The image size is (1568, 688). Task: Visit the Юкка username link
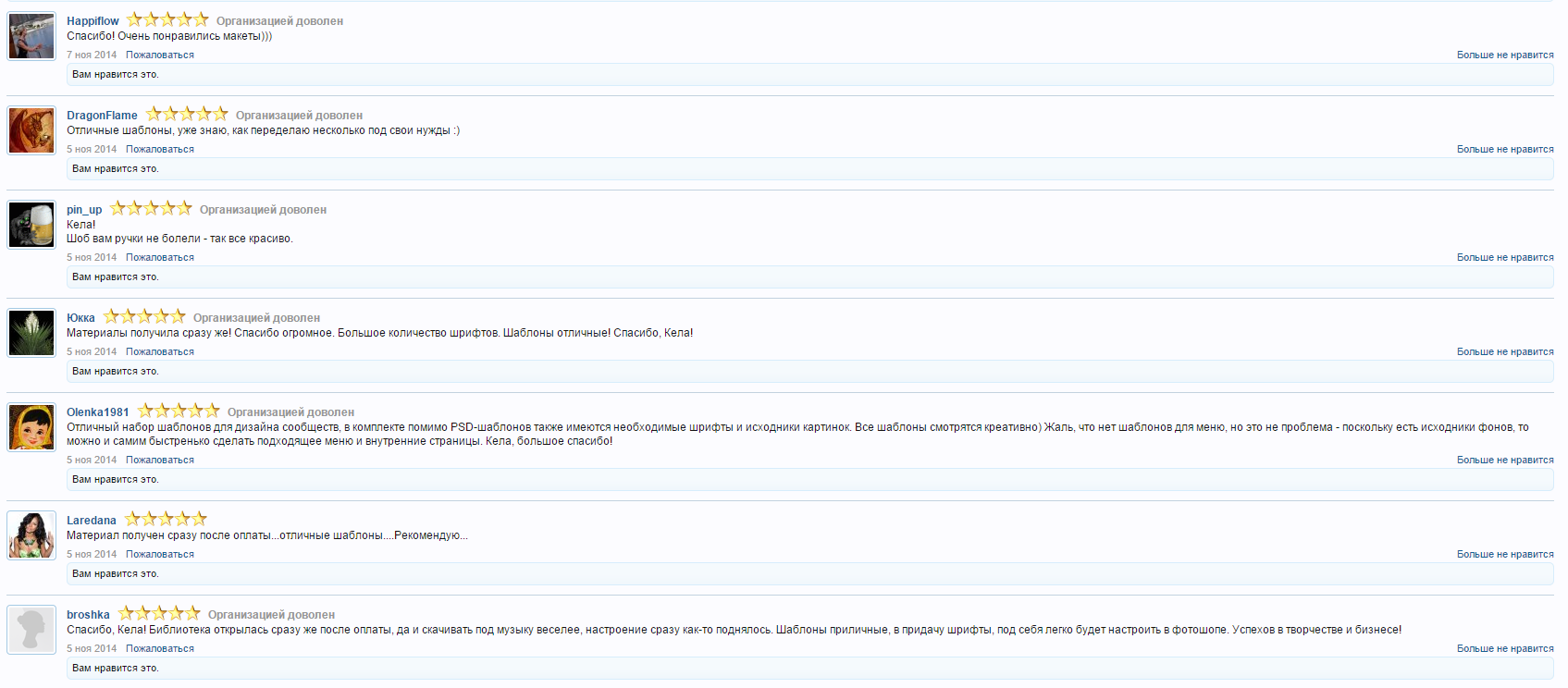tap(80, 318)
